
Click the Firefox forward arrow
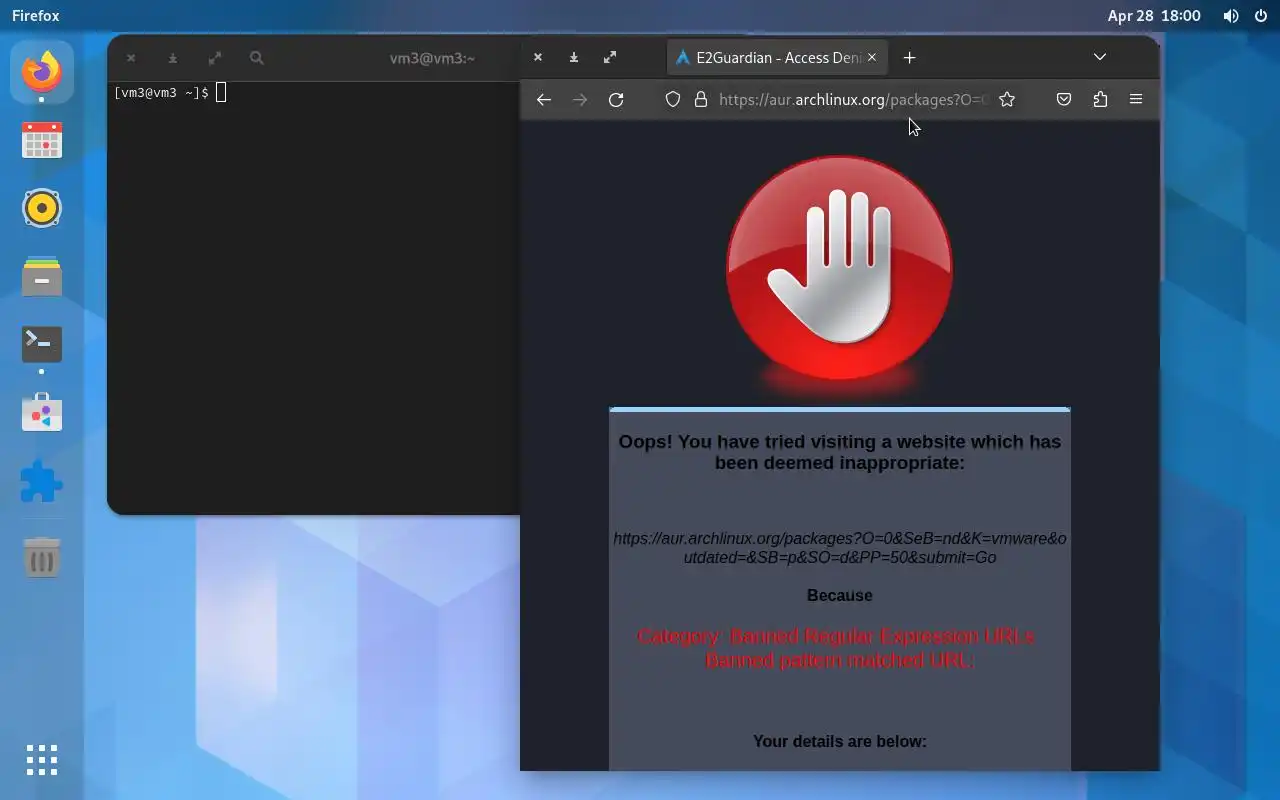(x=580, y=99)
